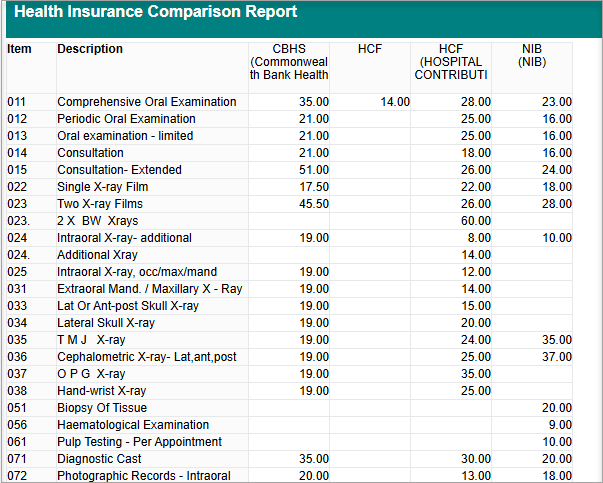This screenshot has width=603, height=483.
Task: Select the Periodic Oral Examination description
Action: (x=126, y=119)
